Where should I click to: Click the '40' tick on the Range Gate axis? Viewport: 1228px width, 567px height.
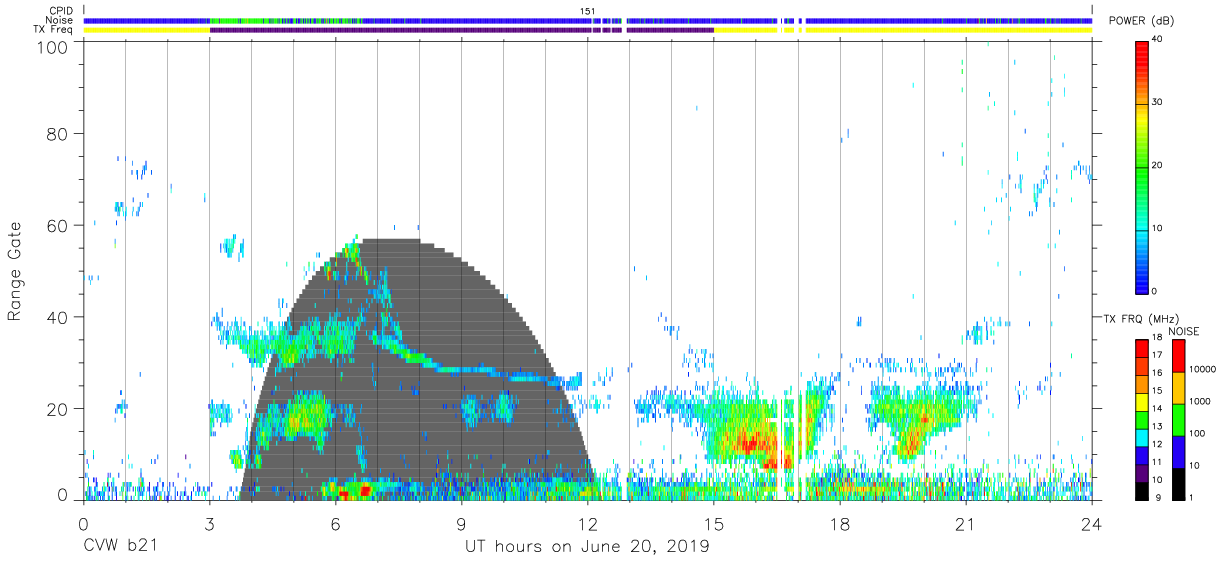coord(59,317)
